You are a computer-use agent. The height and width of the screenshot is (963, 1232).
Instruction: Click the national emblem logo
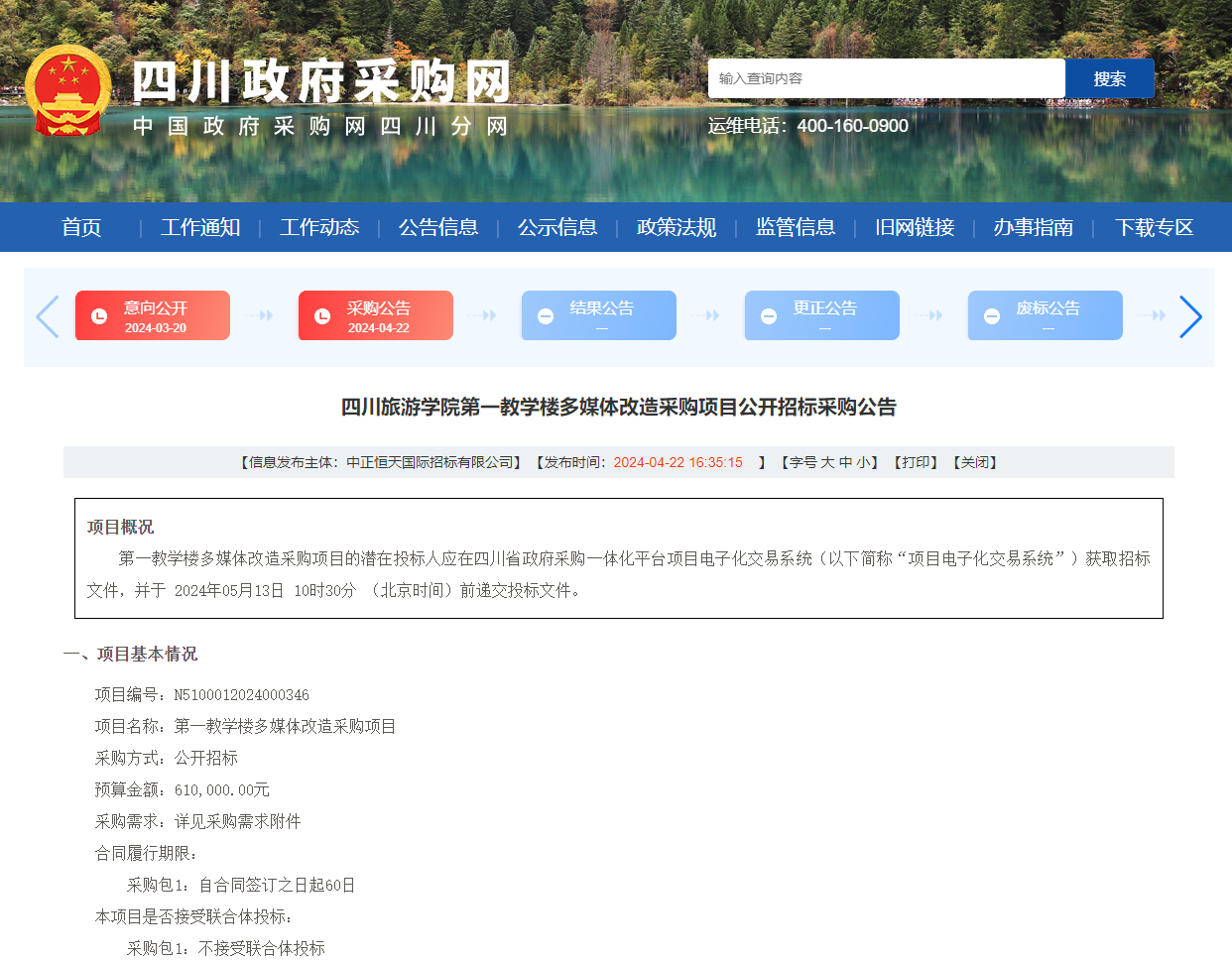point(68,91)
